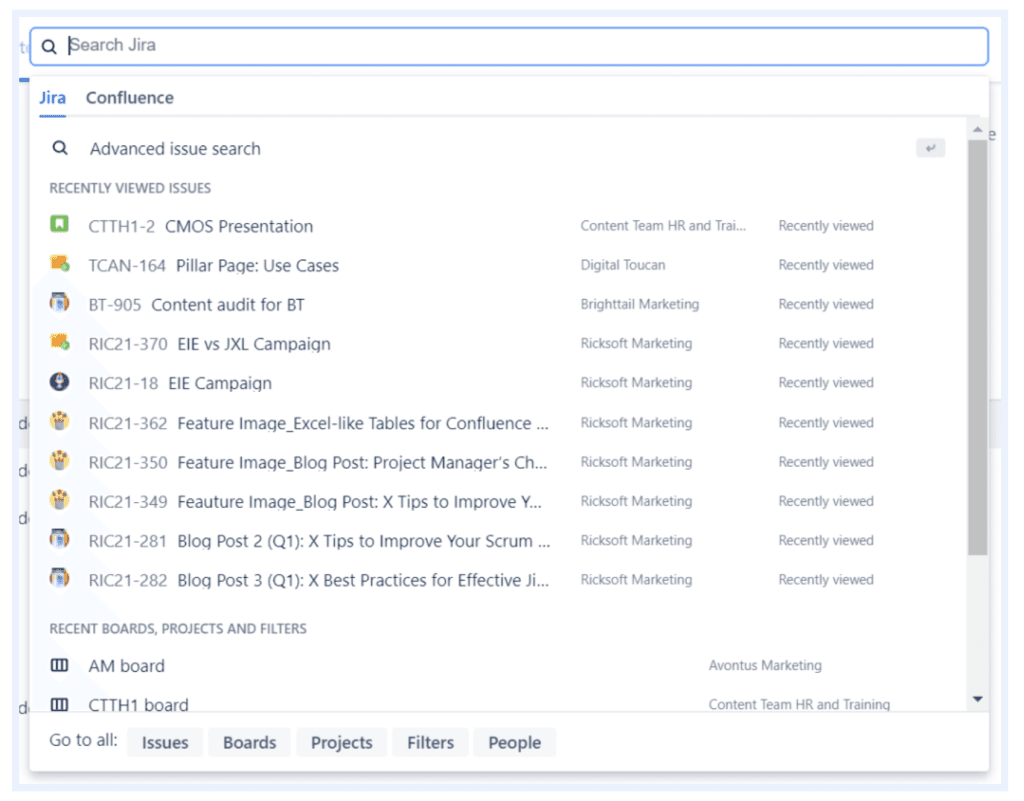
Task: Click Ricksoft Marketing label on RIC21-18 row
Action: pyautogui.click(x=636, y=382)
